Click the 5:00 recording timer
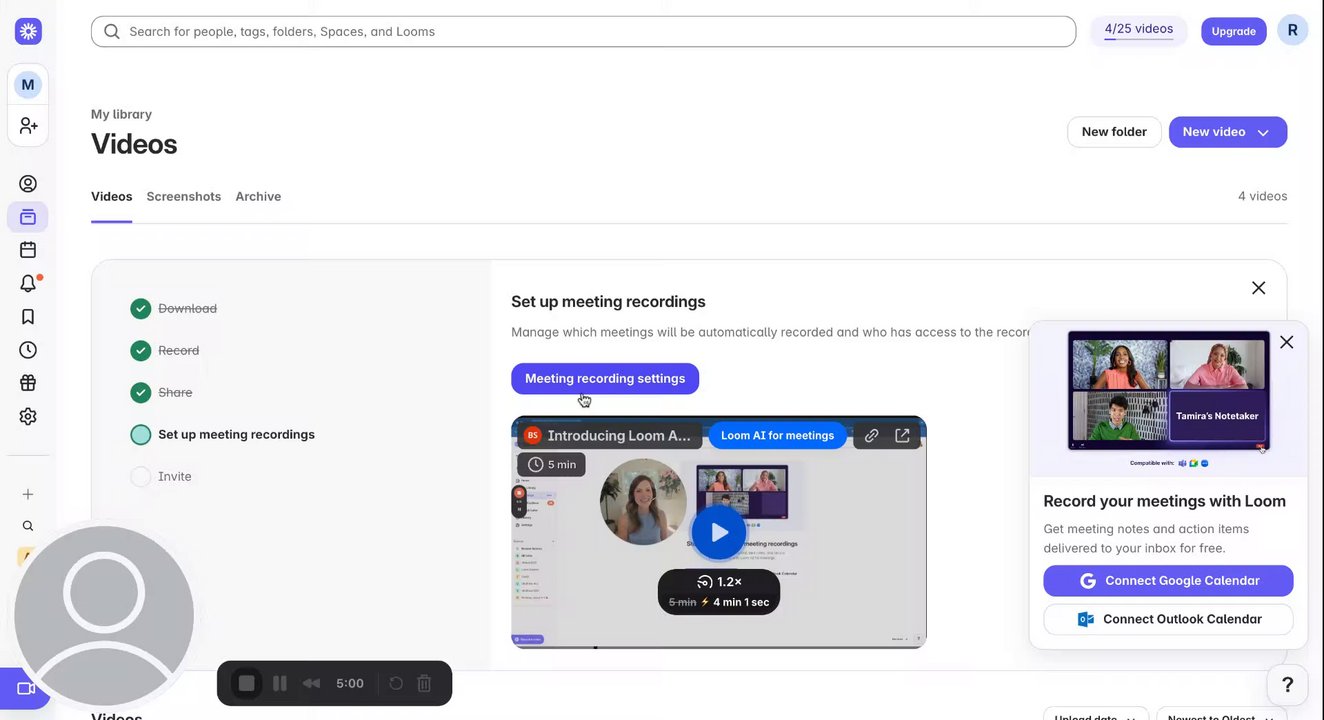The image size is (1324, 720). tap(350, 683)
